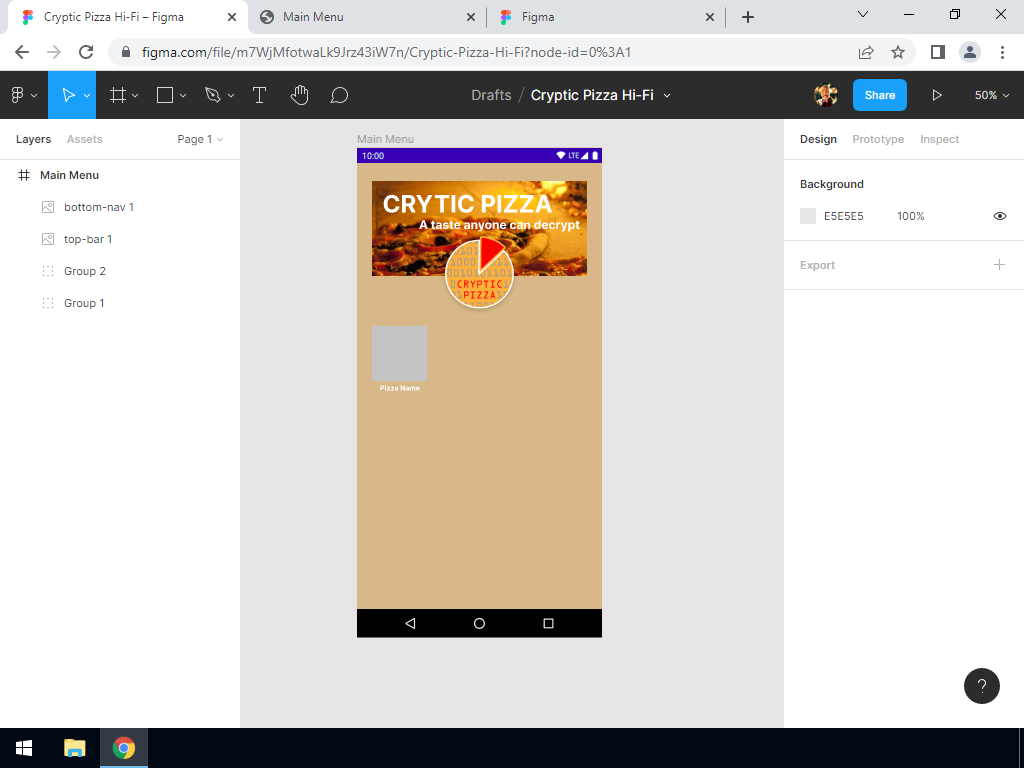The width and height of the screenshot is (1024, 768).
Task: Click the top-bar 1 image icon
Action: [48, 239]
